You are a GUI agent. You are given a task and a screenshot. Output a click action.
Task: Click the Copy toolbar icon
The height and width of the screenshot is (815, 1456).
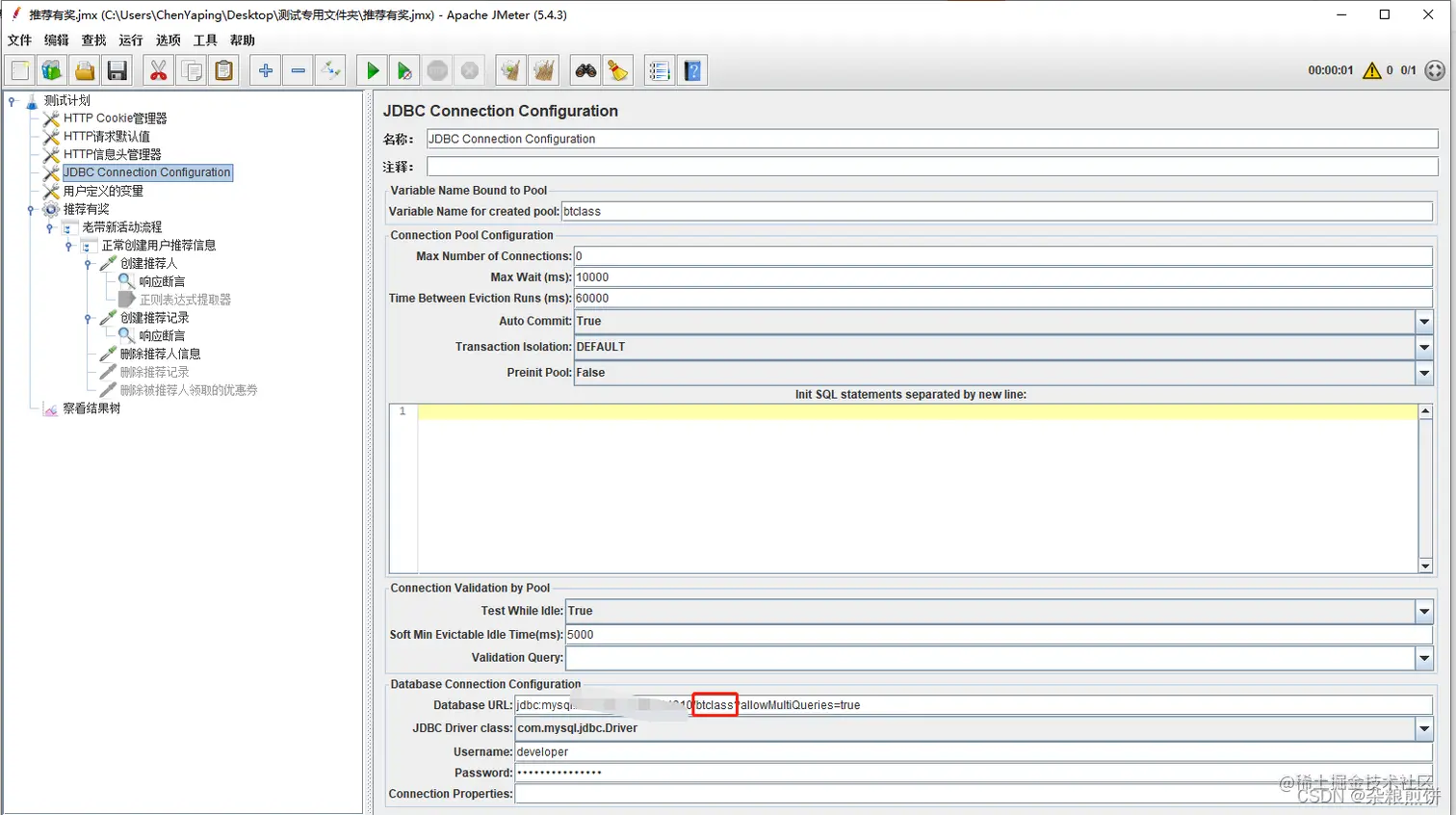click(192, 70)
